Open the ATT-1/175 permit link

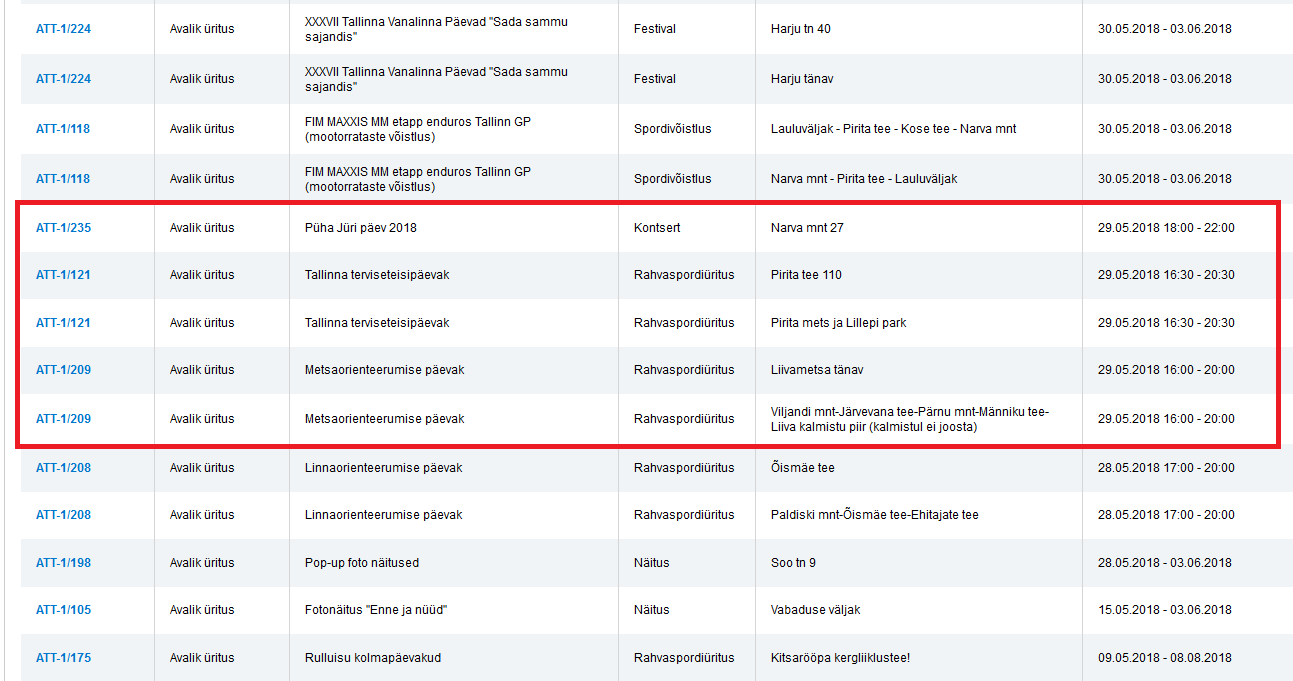[x=63, y=658]
